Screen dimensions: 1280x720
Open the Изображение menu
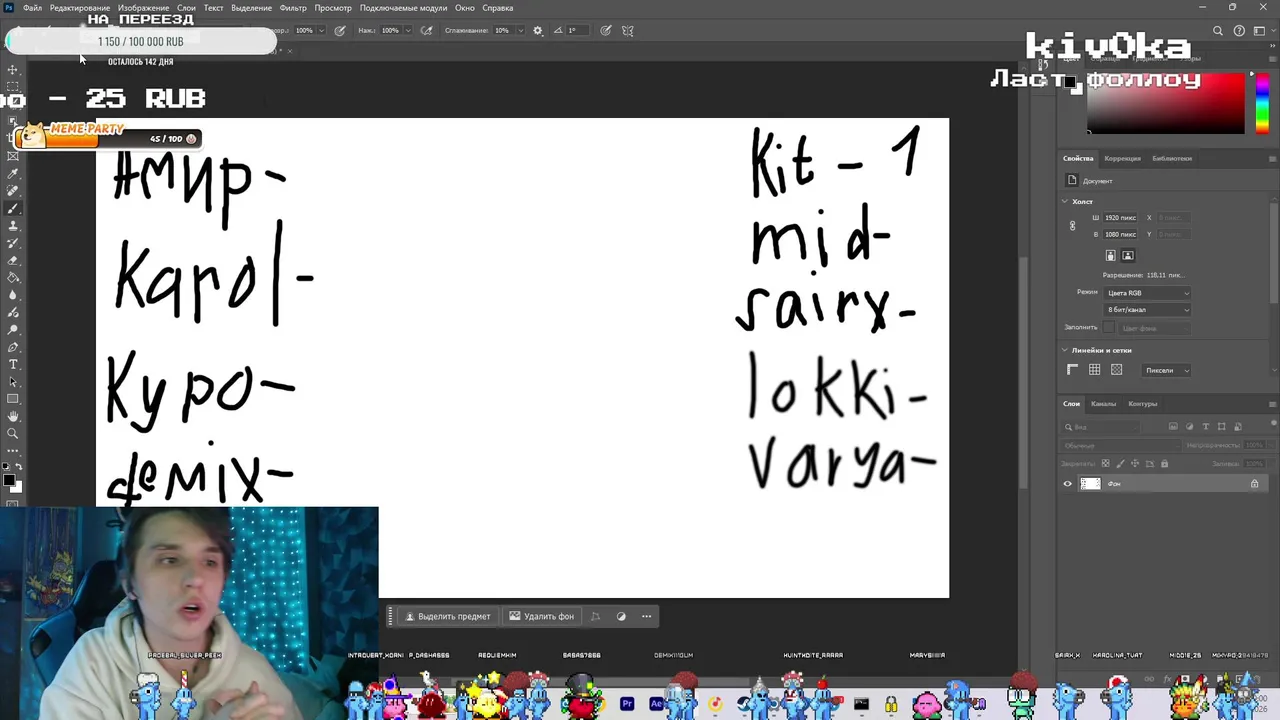(143, 8)
